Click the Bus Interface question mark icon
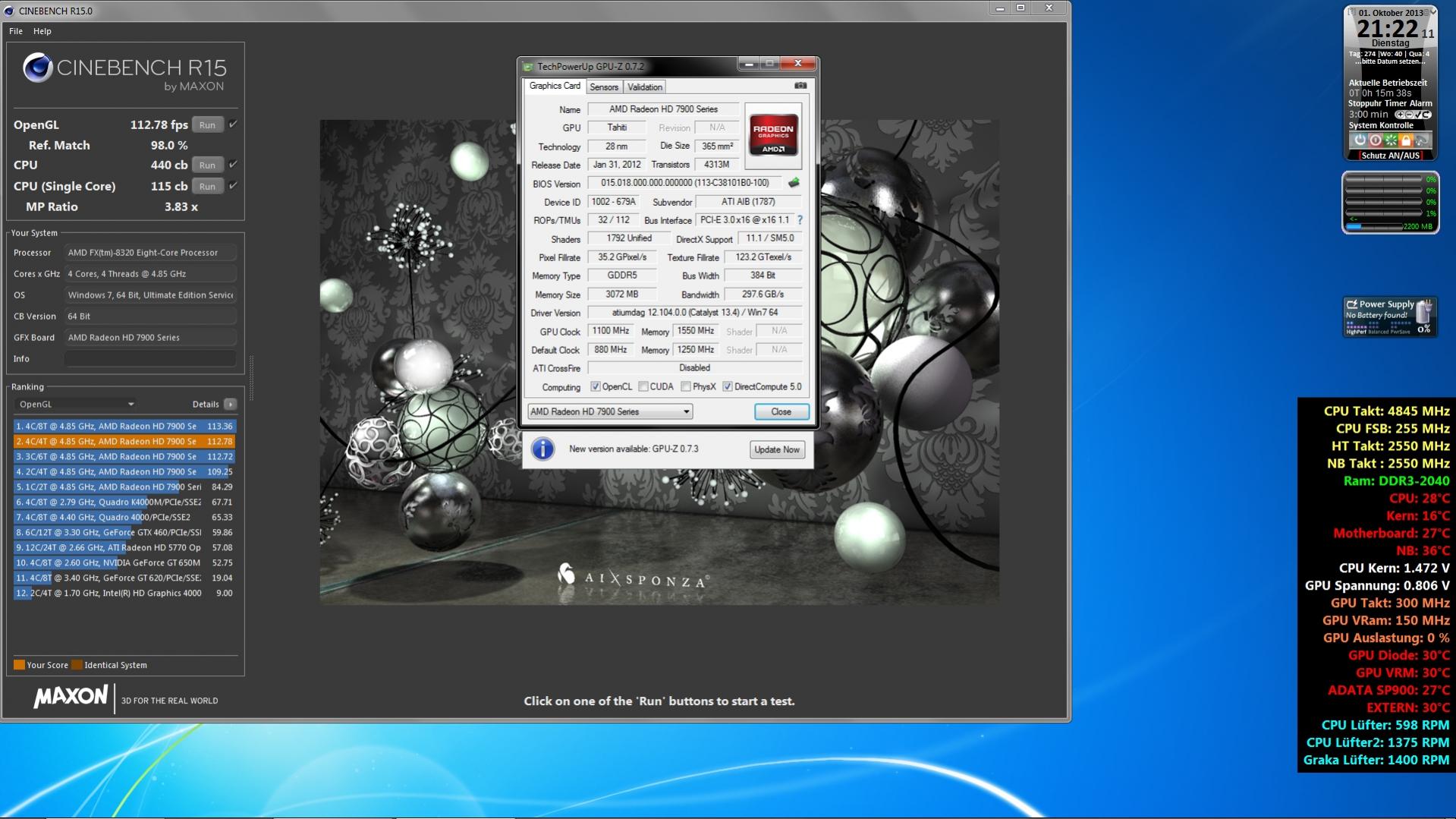 (800, 220)
